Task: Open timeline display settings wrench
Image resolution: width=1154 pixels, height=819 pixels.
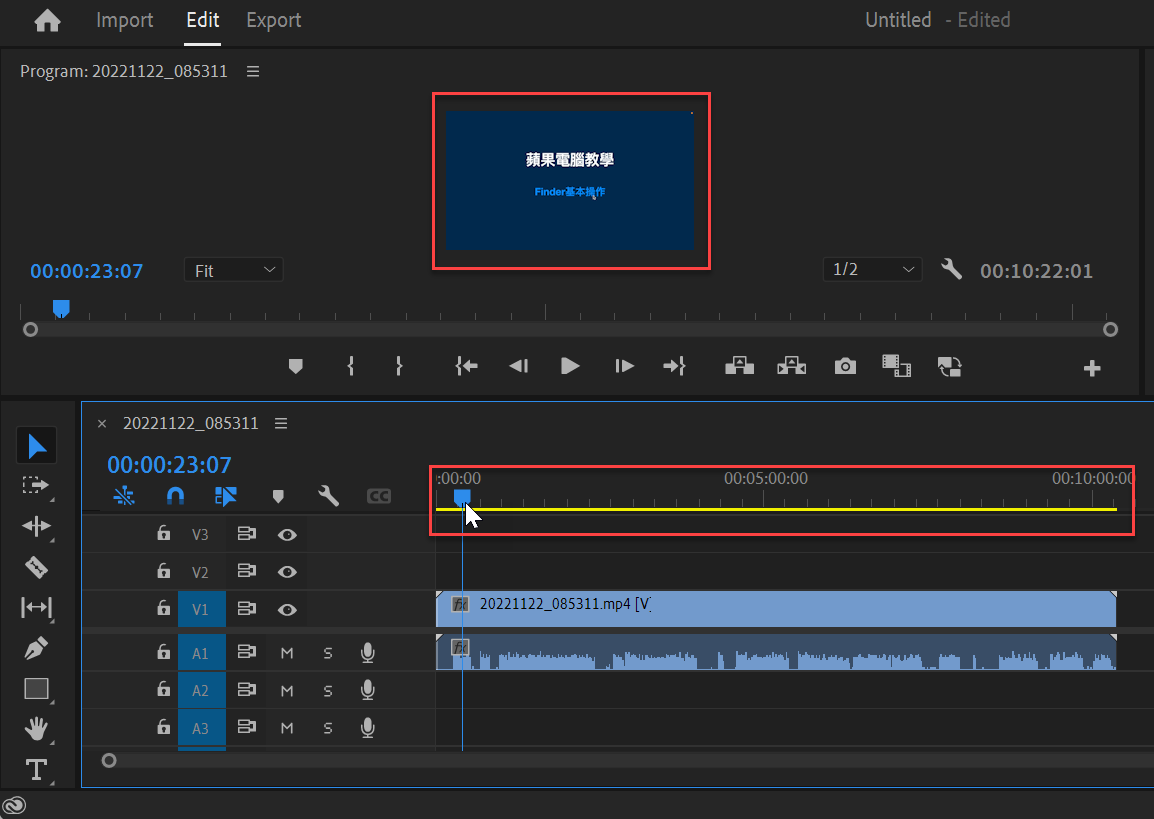Action: 328,496
